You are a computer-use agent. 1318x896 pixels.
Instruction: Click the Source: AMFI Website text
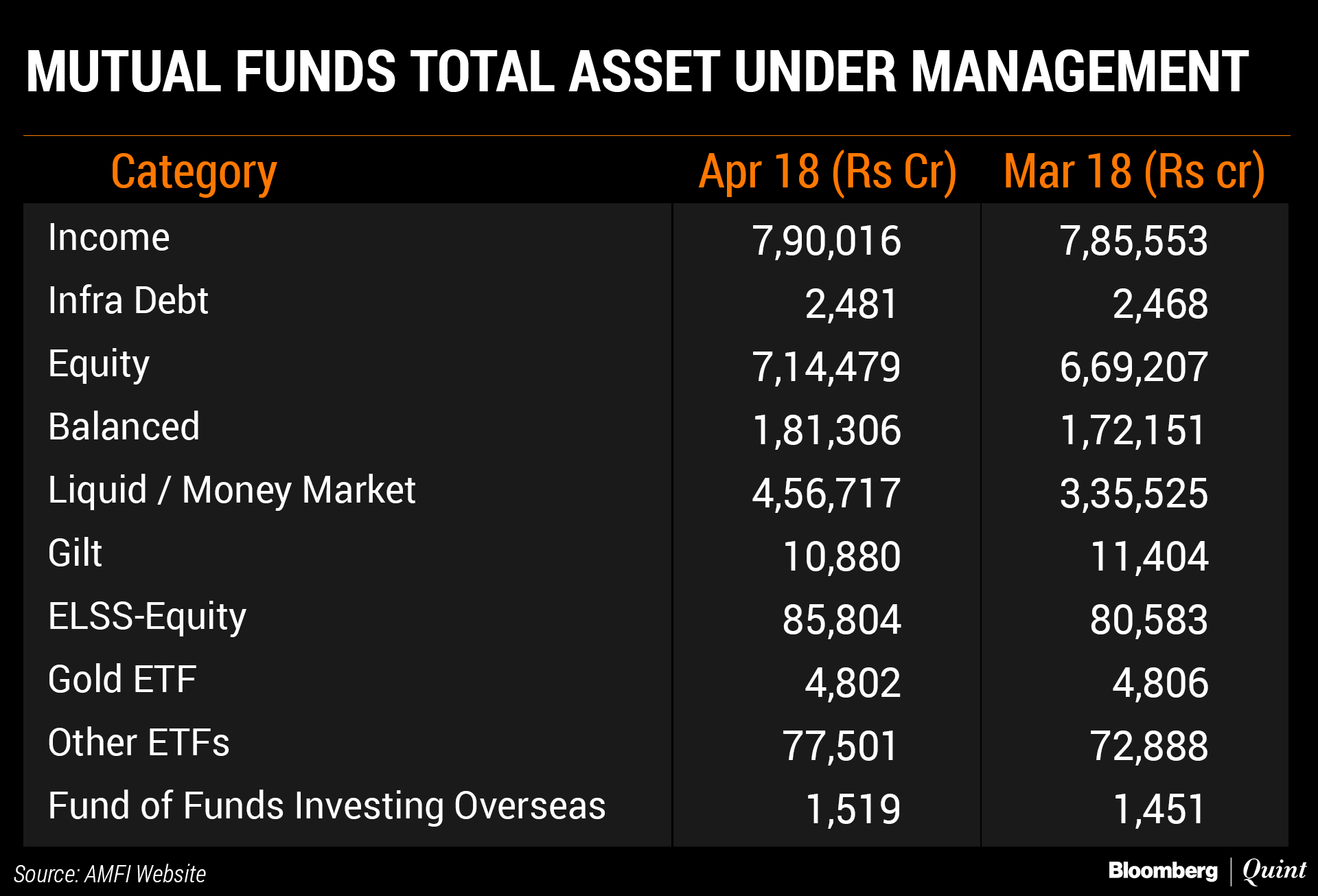(110, 873)
